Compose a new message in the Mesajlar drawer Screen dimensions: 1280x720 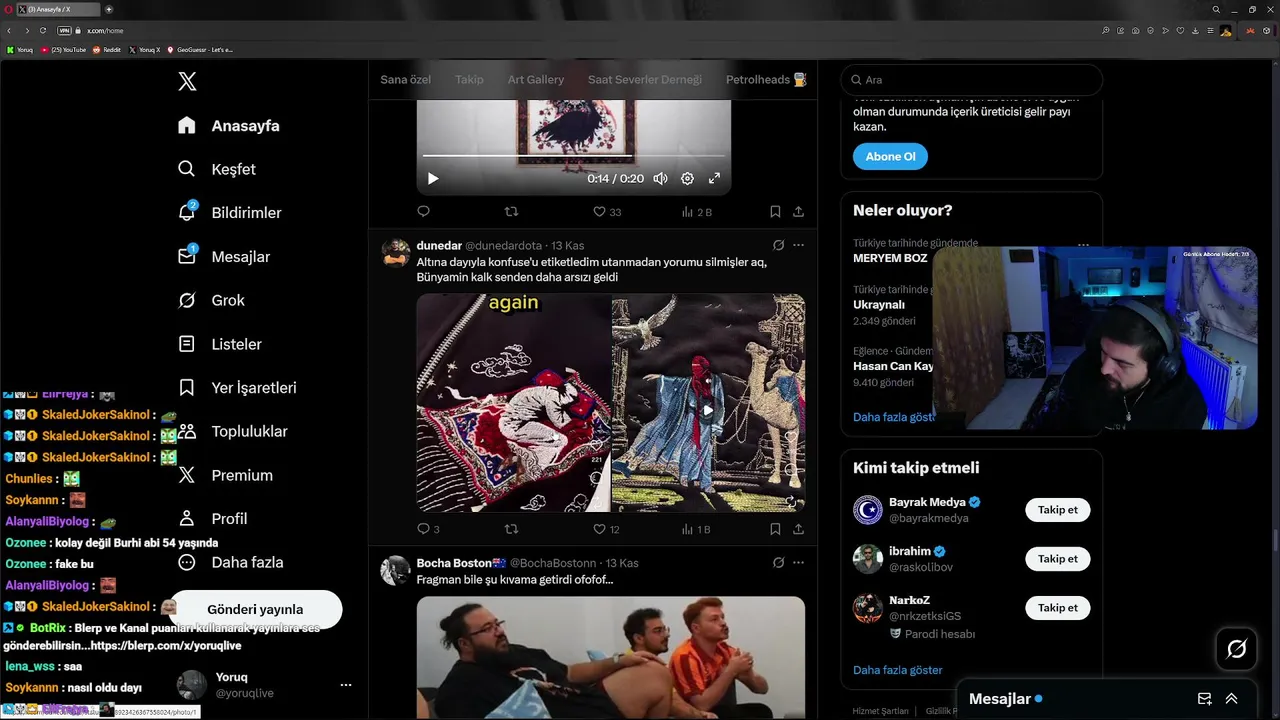tap(1205, 699)
